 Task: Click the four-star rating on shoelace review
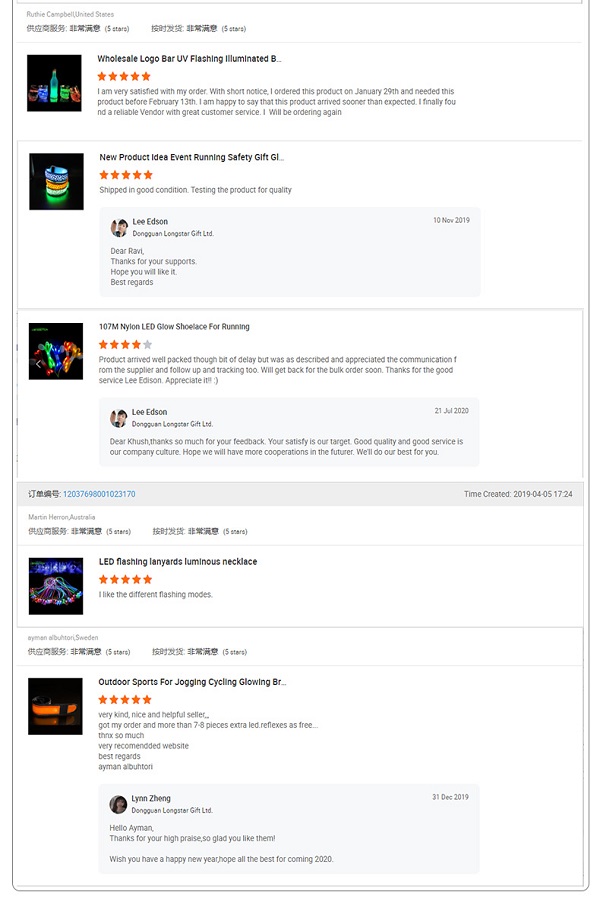pos(125,344)
